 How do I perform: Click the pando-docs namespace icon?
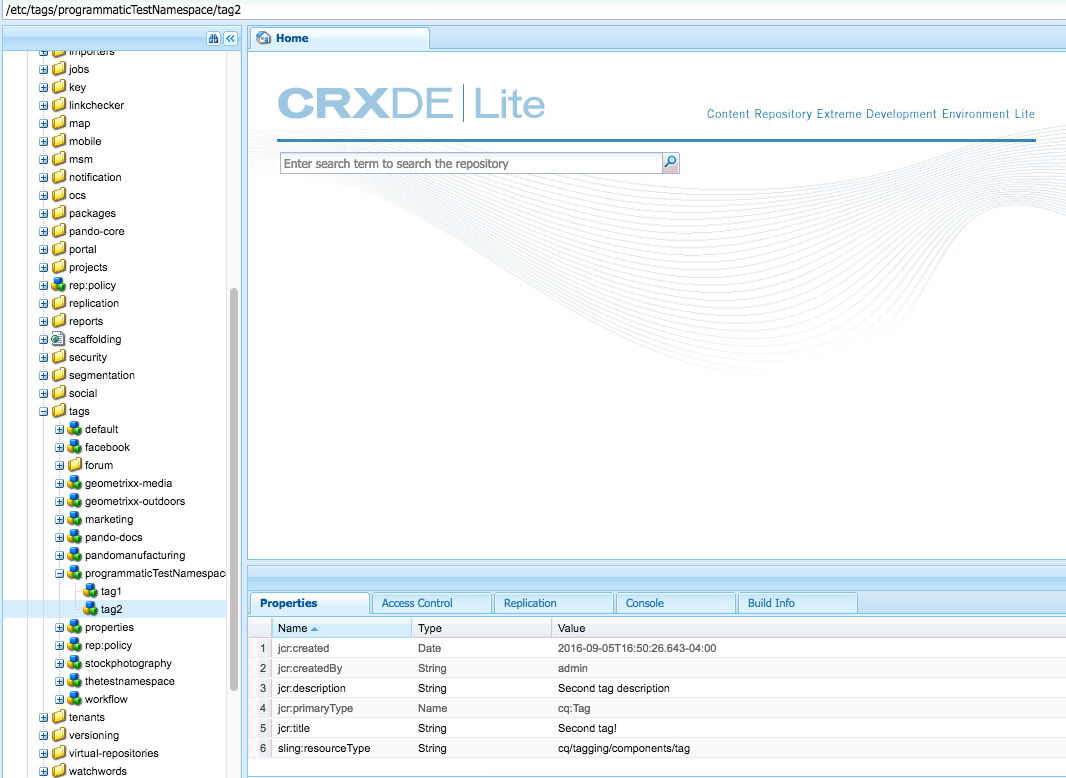[75, 537]
